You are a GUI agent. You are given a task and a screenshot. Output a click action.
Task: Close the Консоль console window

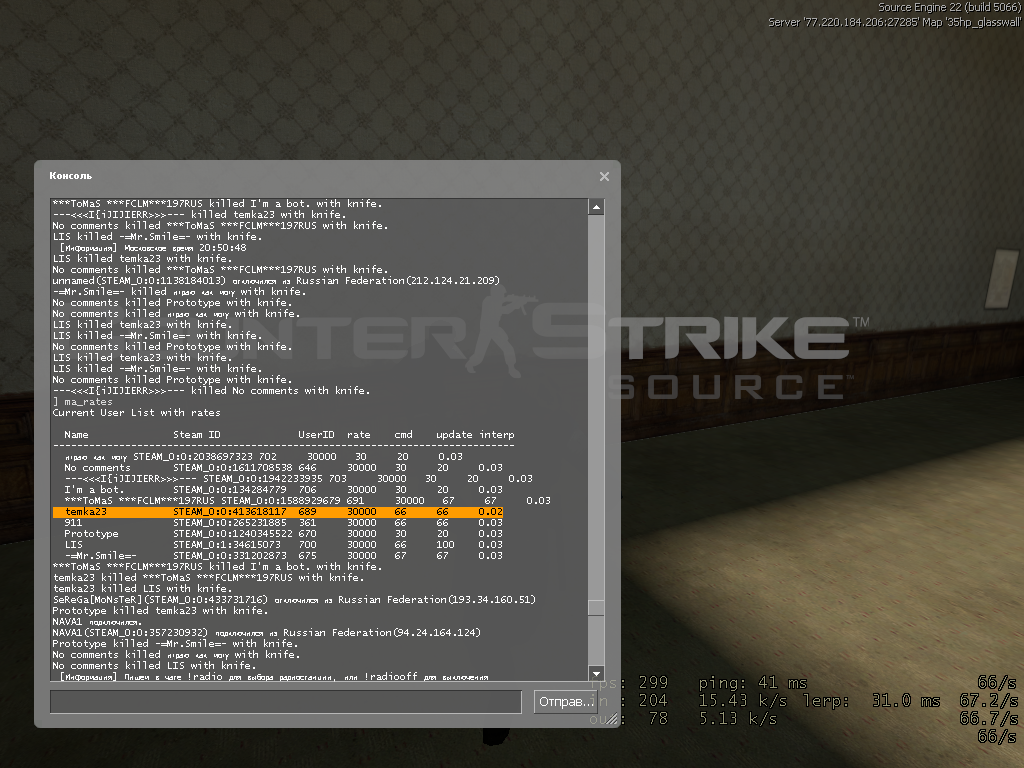(x=604, y=176)
